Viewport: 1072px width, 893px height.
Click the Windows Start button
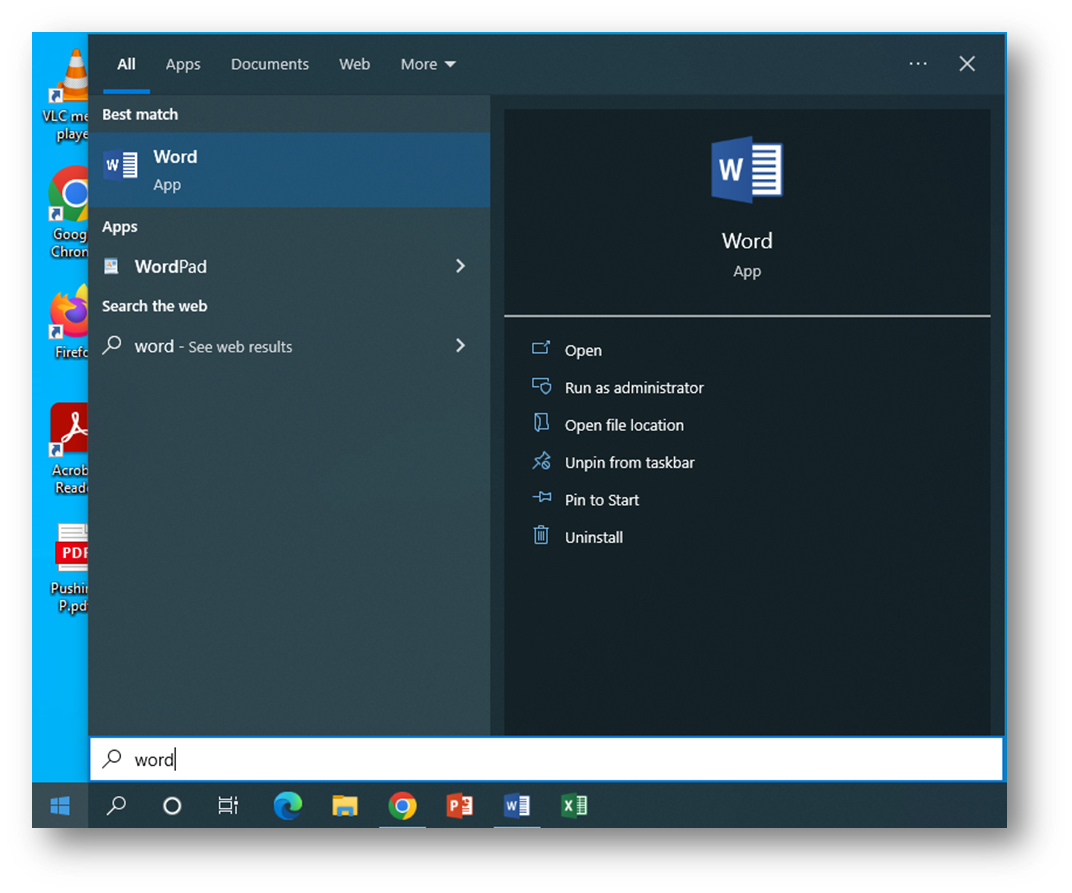click(60, 805)
